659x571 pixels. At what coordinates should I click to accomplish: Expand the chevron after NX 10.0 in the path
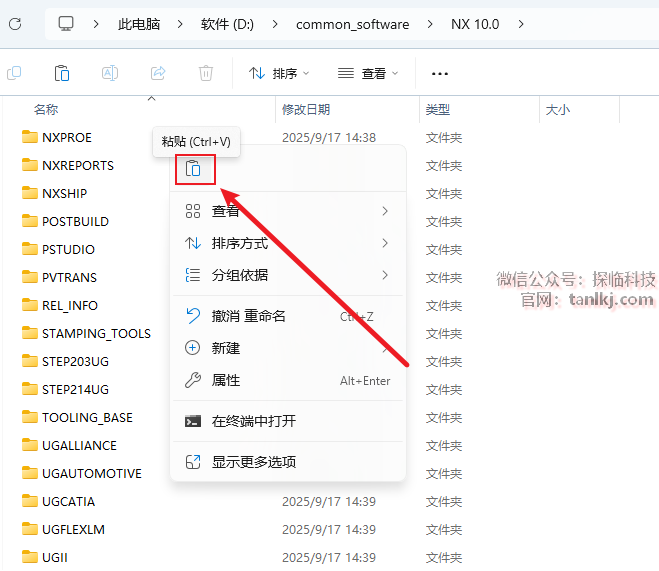pyautogui.click(x=521, y=24)
